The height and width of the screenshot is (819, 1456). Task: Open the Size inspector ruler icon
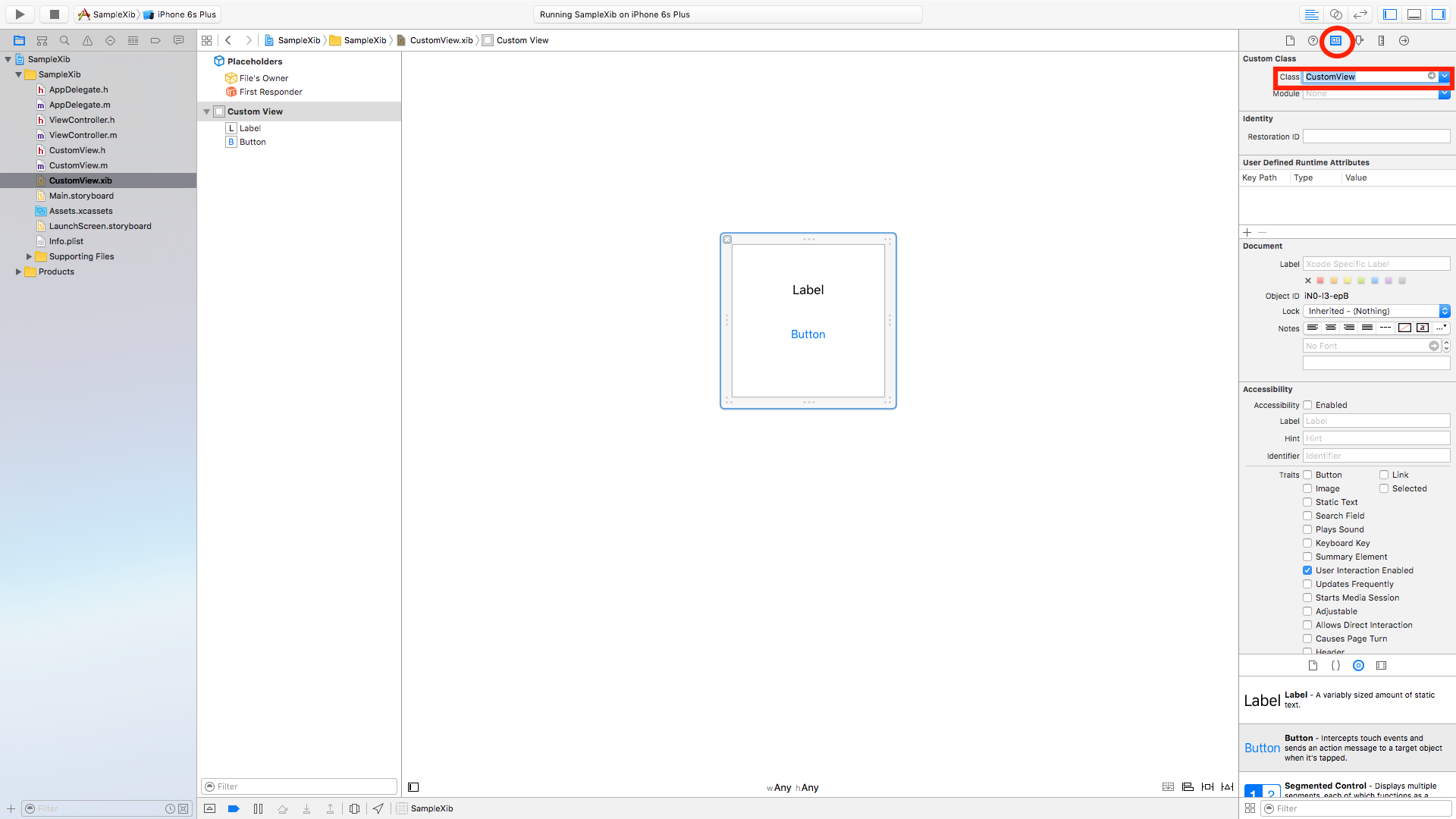click(x=1382, y=41)
